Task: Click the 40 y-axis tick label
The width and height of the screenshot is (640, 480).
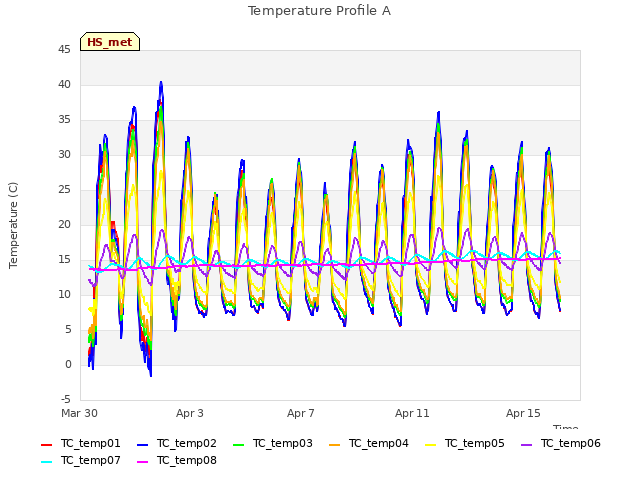Action: tap(64, 84)
